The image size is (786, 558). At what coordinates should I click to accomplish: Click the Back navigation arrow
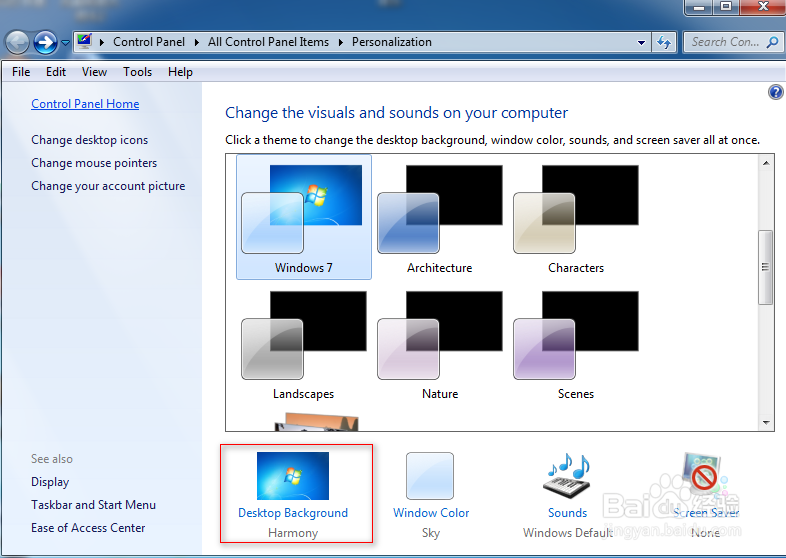coord(18,42)
